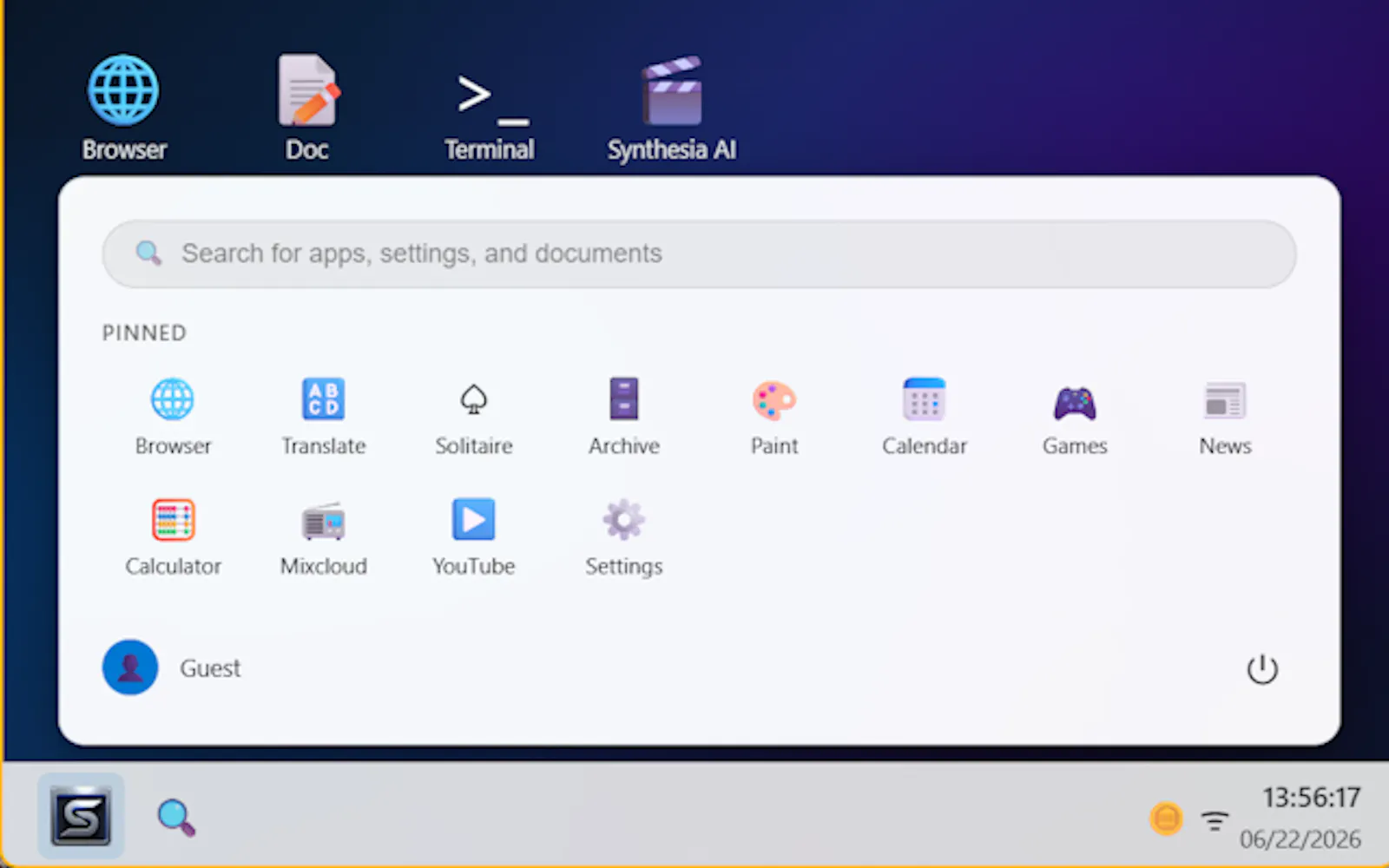Screen dimensions: 1389x868
Task: Click the PINNED section heading
Action: coord(144,333)
